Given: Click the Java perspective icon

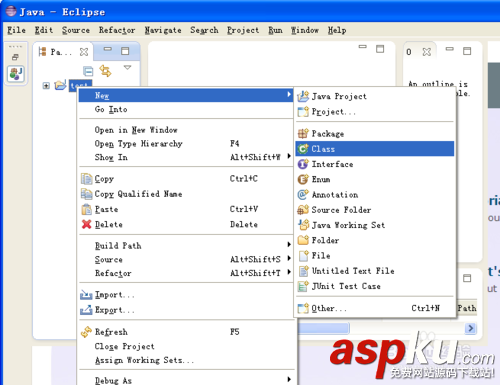Looking at the screenshot, I should click(x=16, y=73).
